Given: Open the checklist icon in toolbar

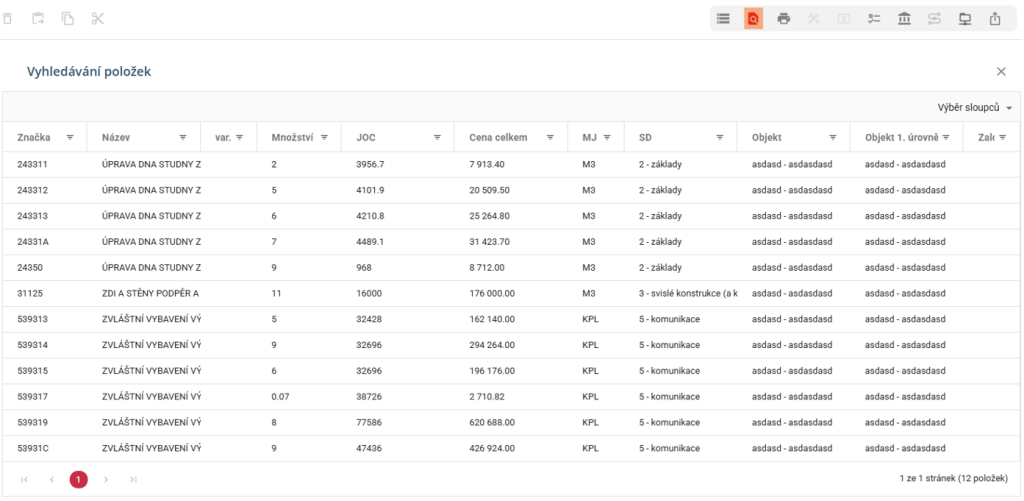Looking at the screenshot, I should (874, 19).
